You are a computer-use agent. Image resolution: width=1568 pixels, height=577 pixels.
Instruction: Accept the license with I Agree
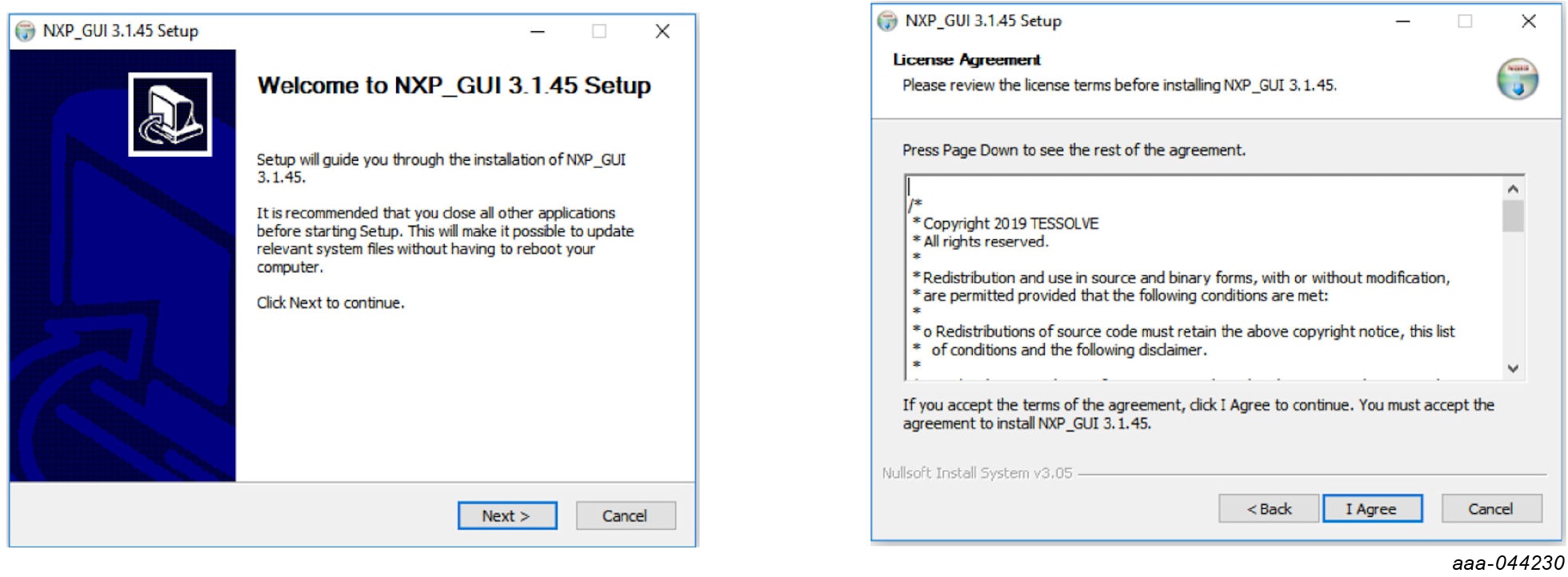point(1372,509)
